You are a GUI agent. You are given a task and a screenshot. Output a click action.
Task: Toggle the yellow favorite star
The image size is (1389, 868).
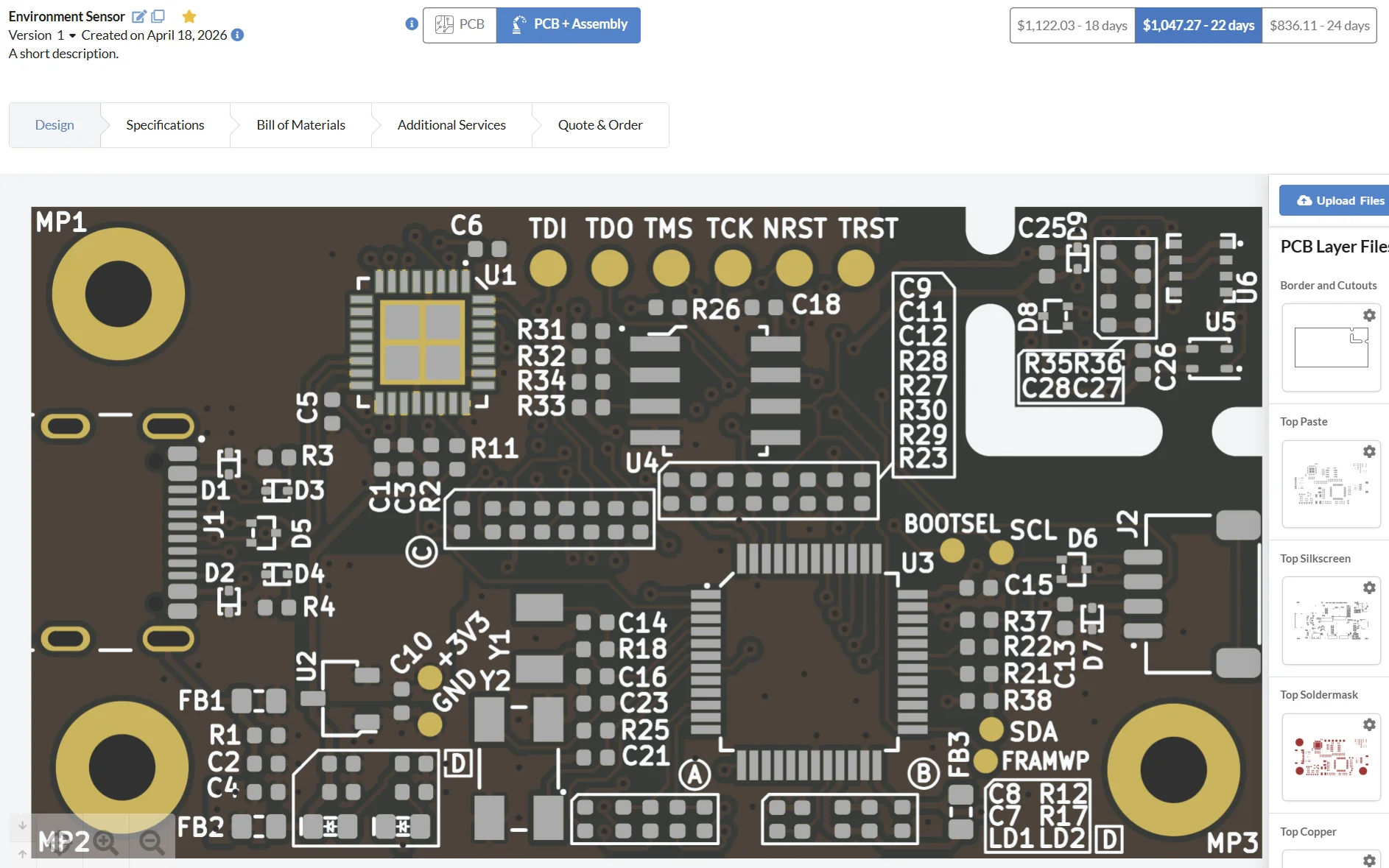[x=189, y=16]
